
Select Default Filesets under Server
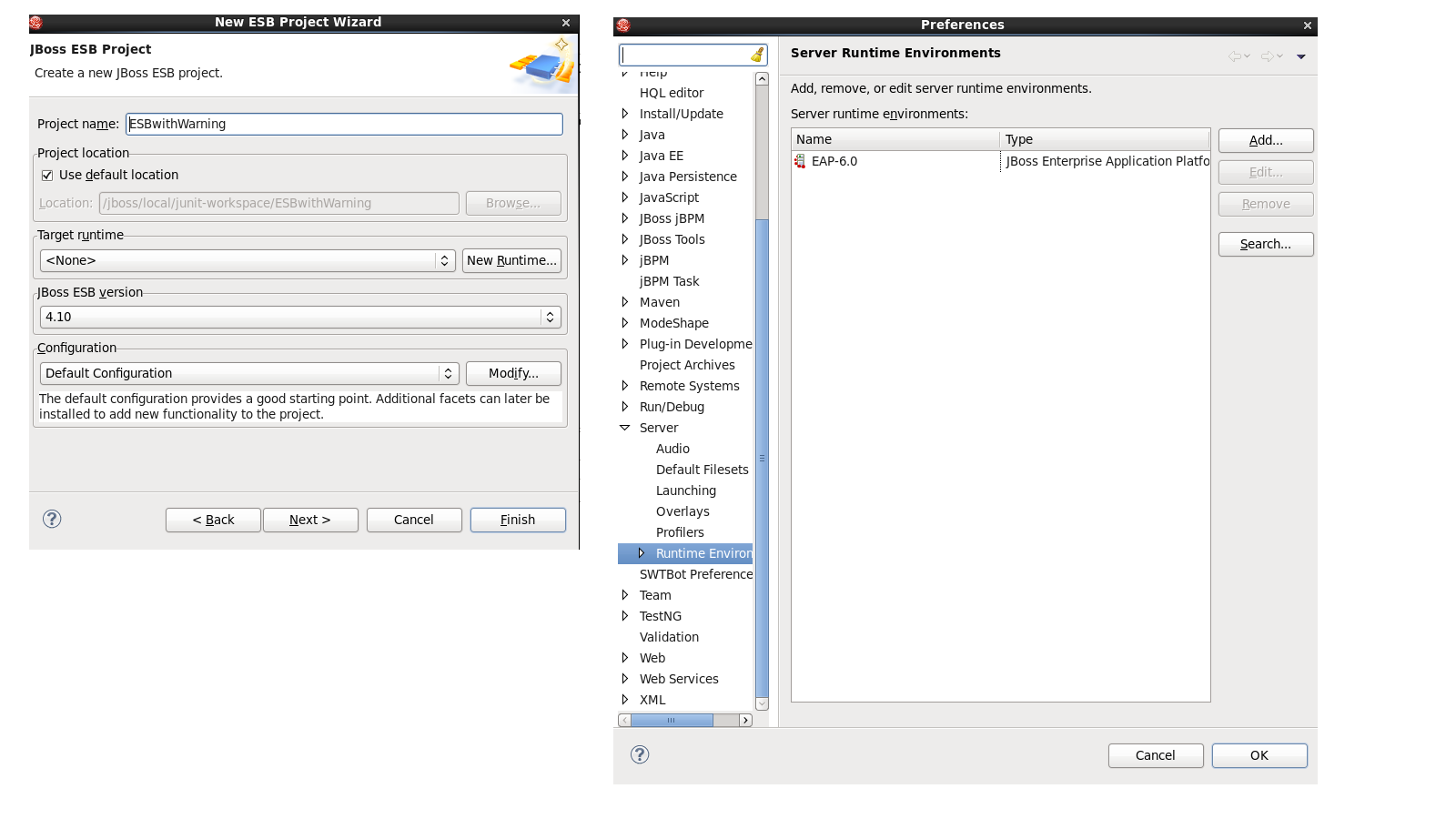click(x=703, y=470)
